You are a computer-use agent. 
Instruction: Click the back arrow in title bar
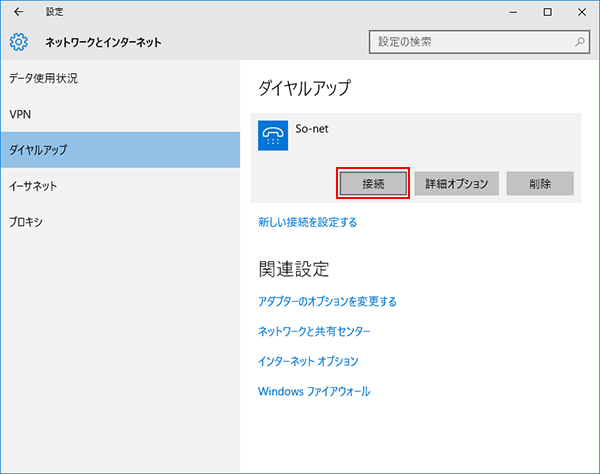tap(18, 12)
